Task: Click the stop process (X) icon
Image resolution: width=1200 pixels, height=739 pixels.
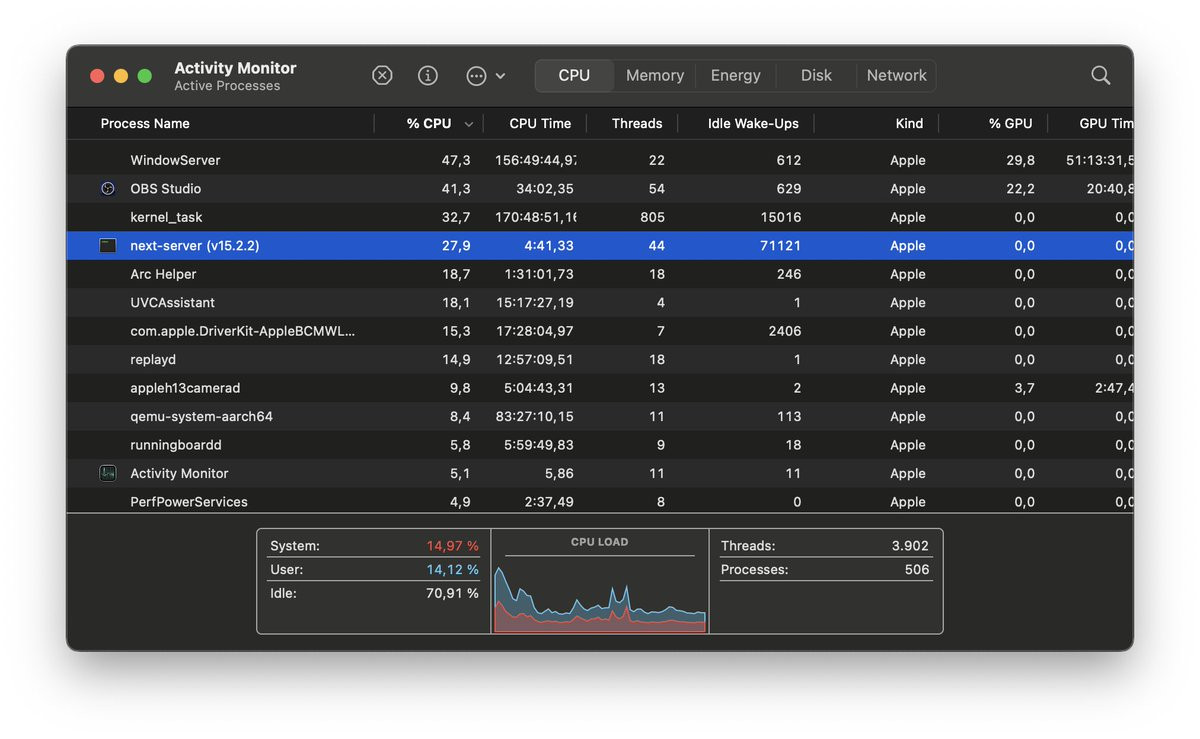Action: 382,75
